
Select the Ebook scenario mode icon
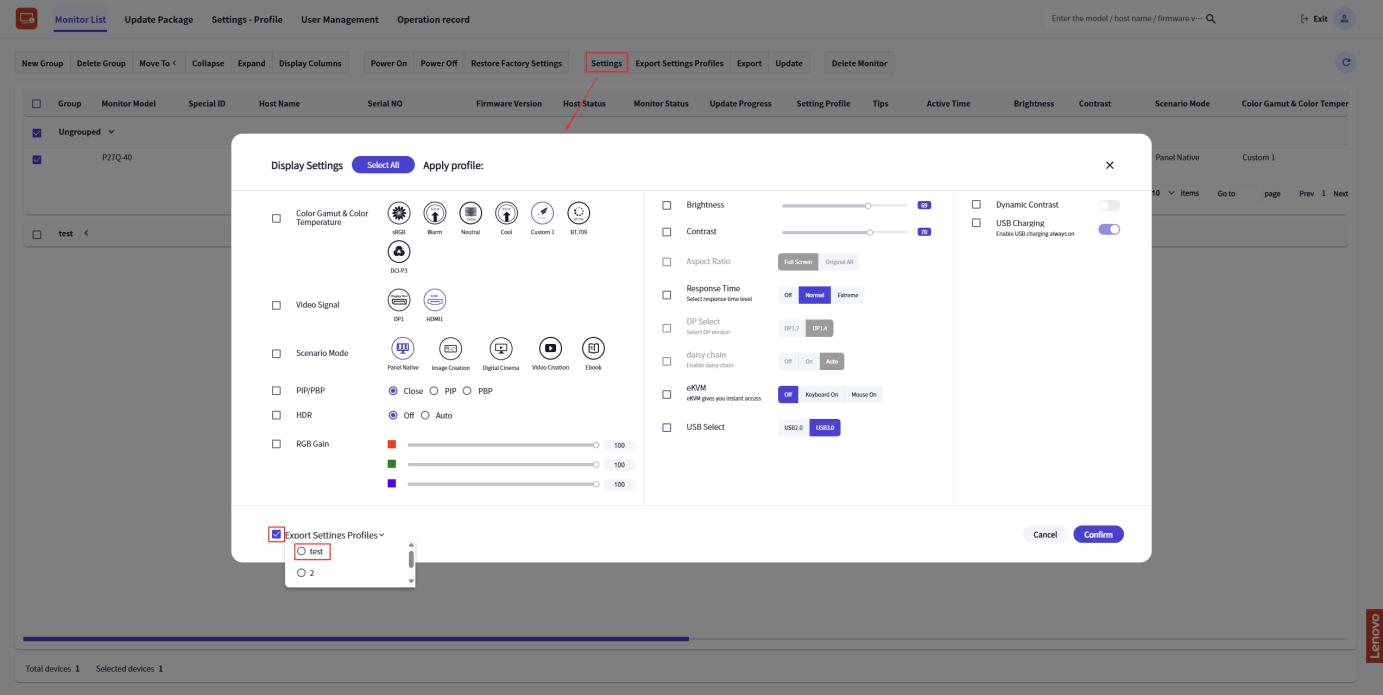tap(593, 348)
